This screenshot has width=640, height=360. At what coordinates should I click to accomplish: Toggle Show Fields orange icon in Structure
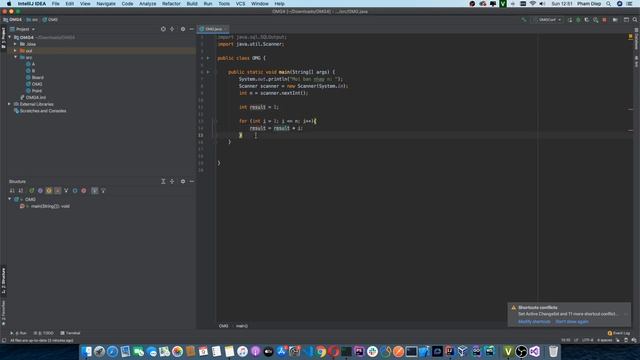coord(49,191)
